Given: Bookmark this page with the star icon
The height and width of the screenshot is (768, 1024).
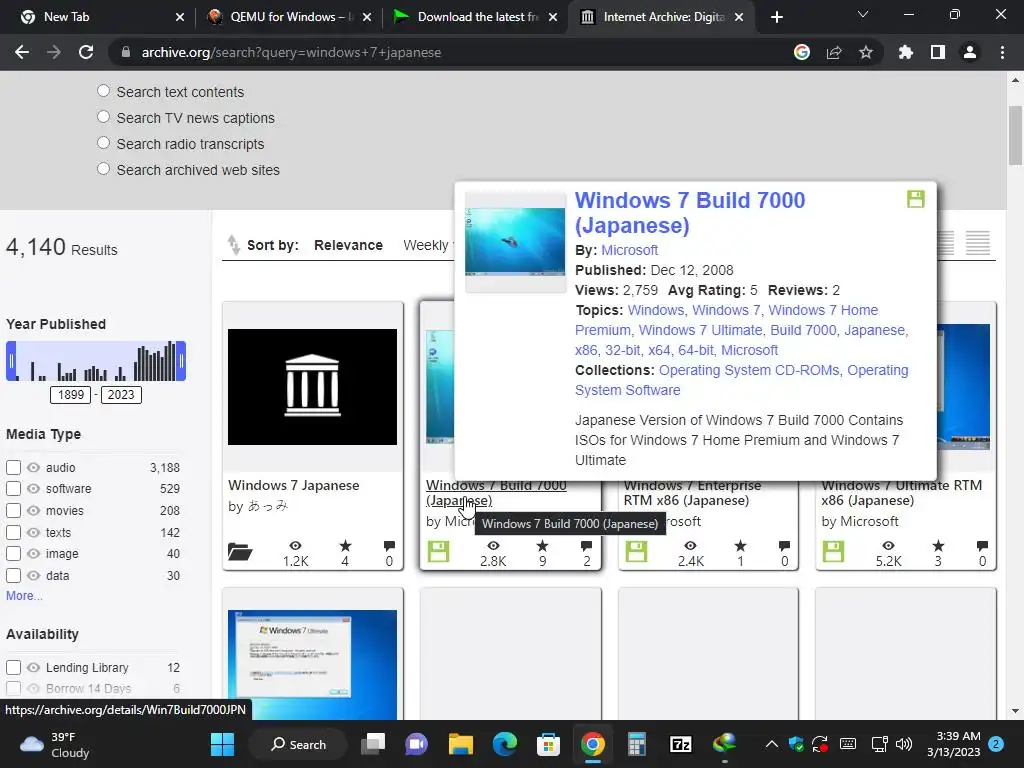Looking at the screenshot, I should [866, 52].
